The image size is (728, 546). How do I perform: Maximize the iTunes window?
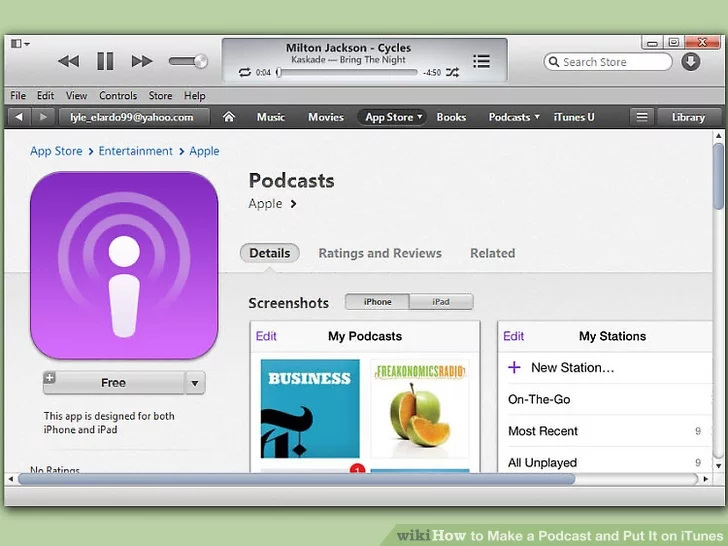pos(673,43)
